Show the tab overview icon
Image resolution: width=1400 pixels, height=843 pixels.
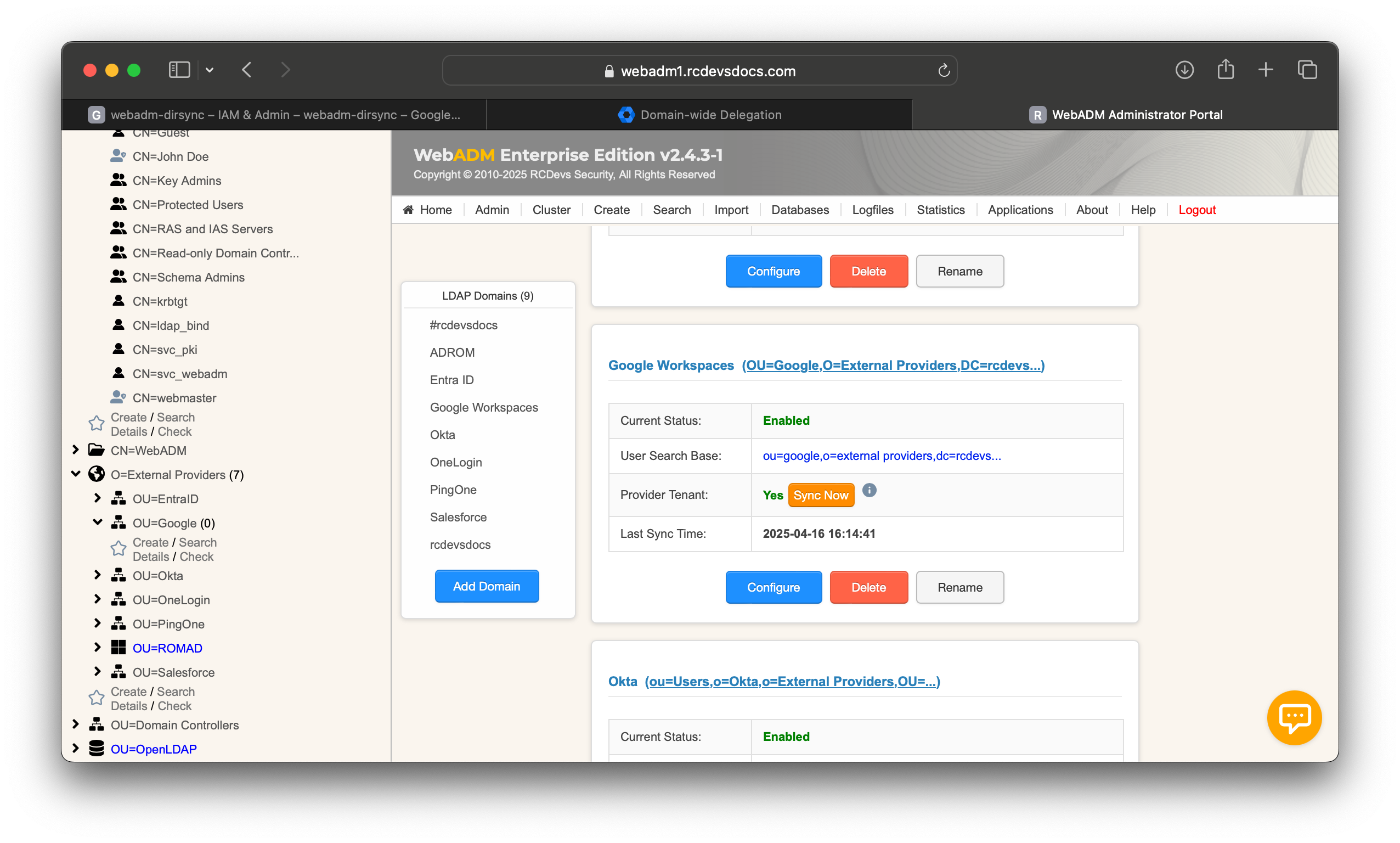tap(1306, 70)
